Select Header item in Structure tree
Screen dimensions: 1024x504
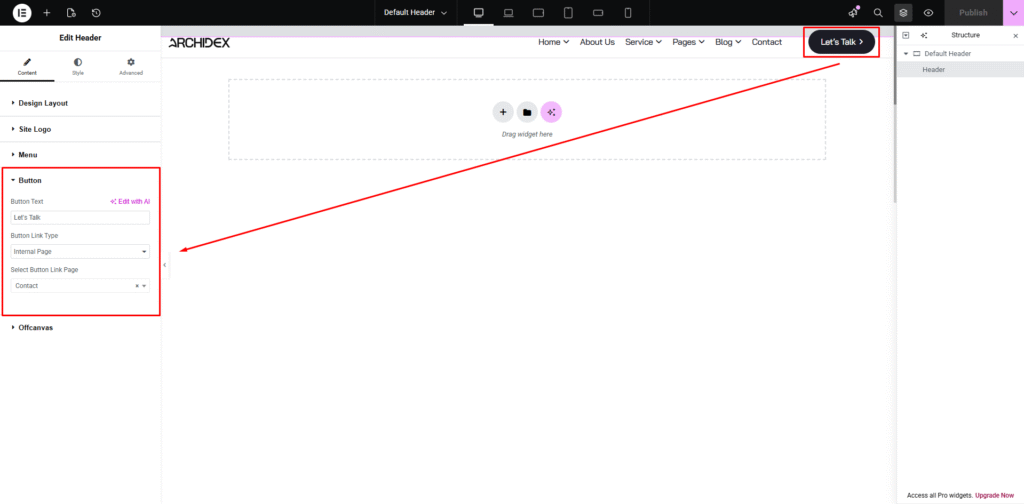[933, 70]
